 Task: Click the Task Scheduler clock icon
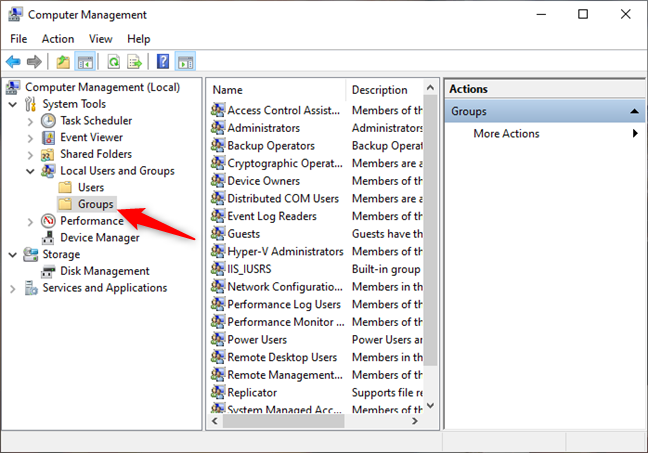pos(48,121)
